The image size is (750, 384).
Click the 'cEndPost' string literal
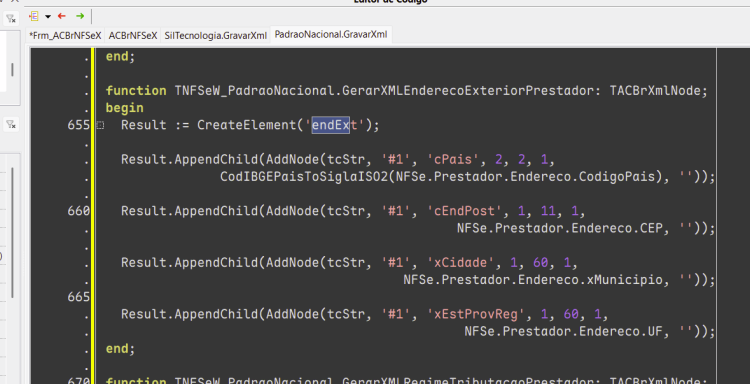click(x=465, y=211)
